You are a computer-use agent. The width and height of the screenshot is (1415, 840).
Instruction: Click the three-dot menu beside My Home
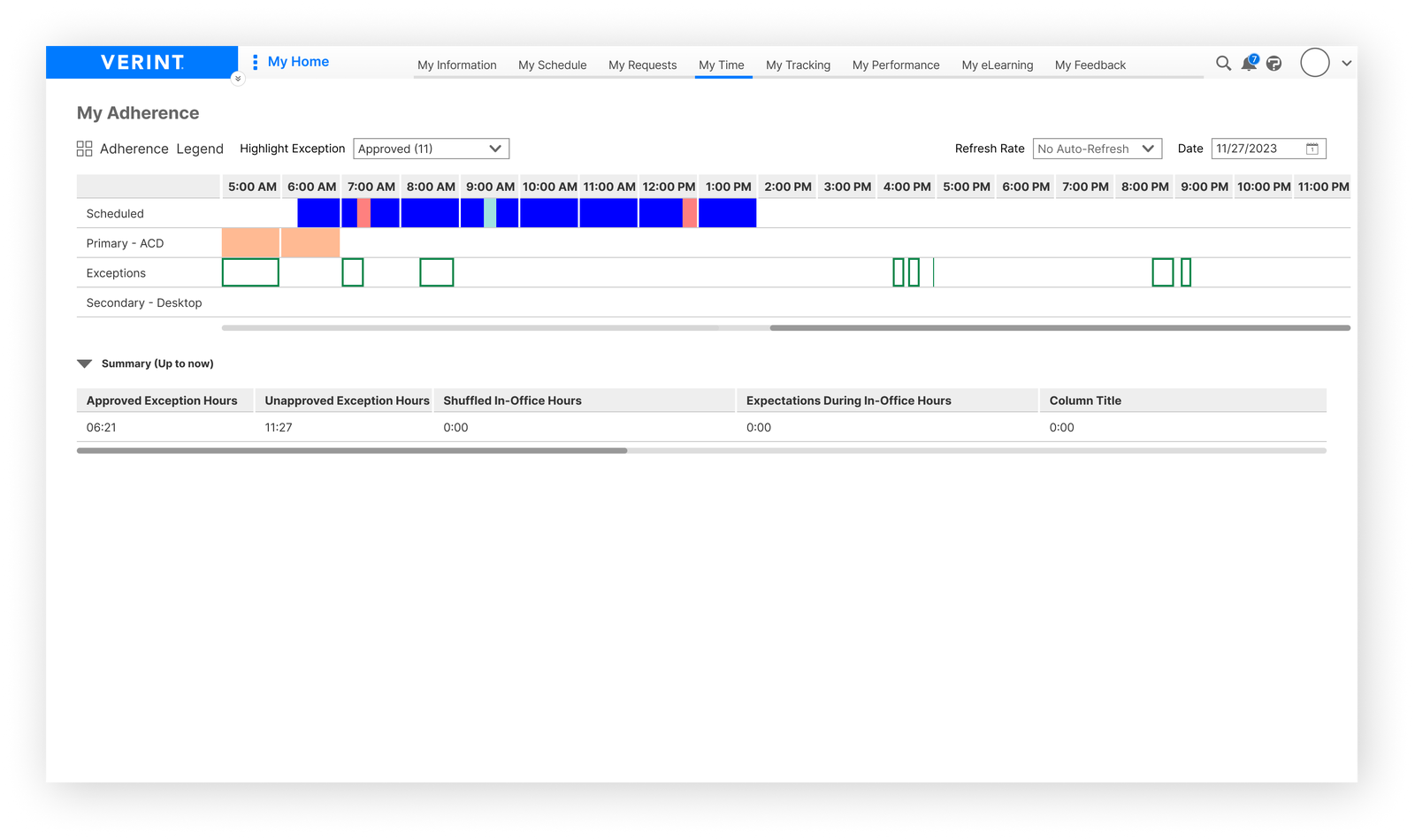[255, 62]
